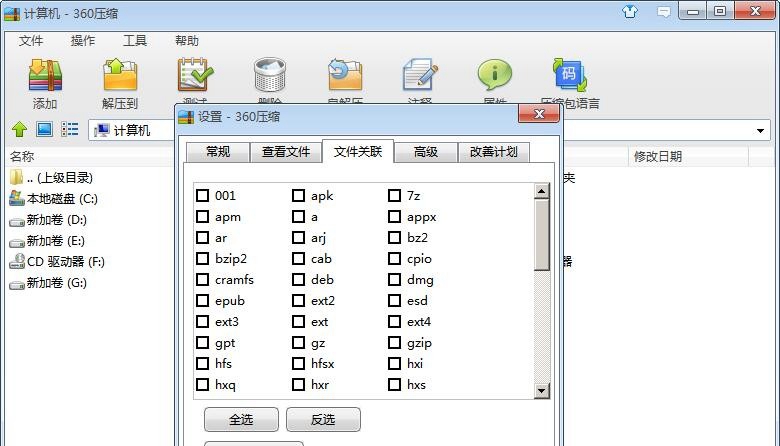780x446 pixels.
Task: Check the gpt format checkbox
Action: pyautogui.click(x=202, y=343)
